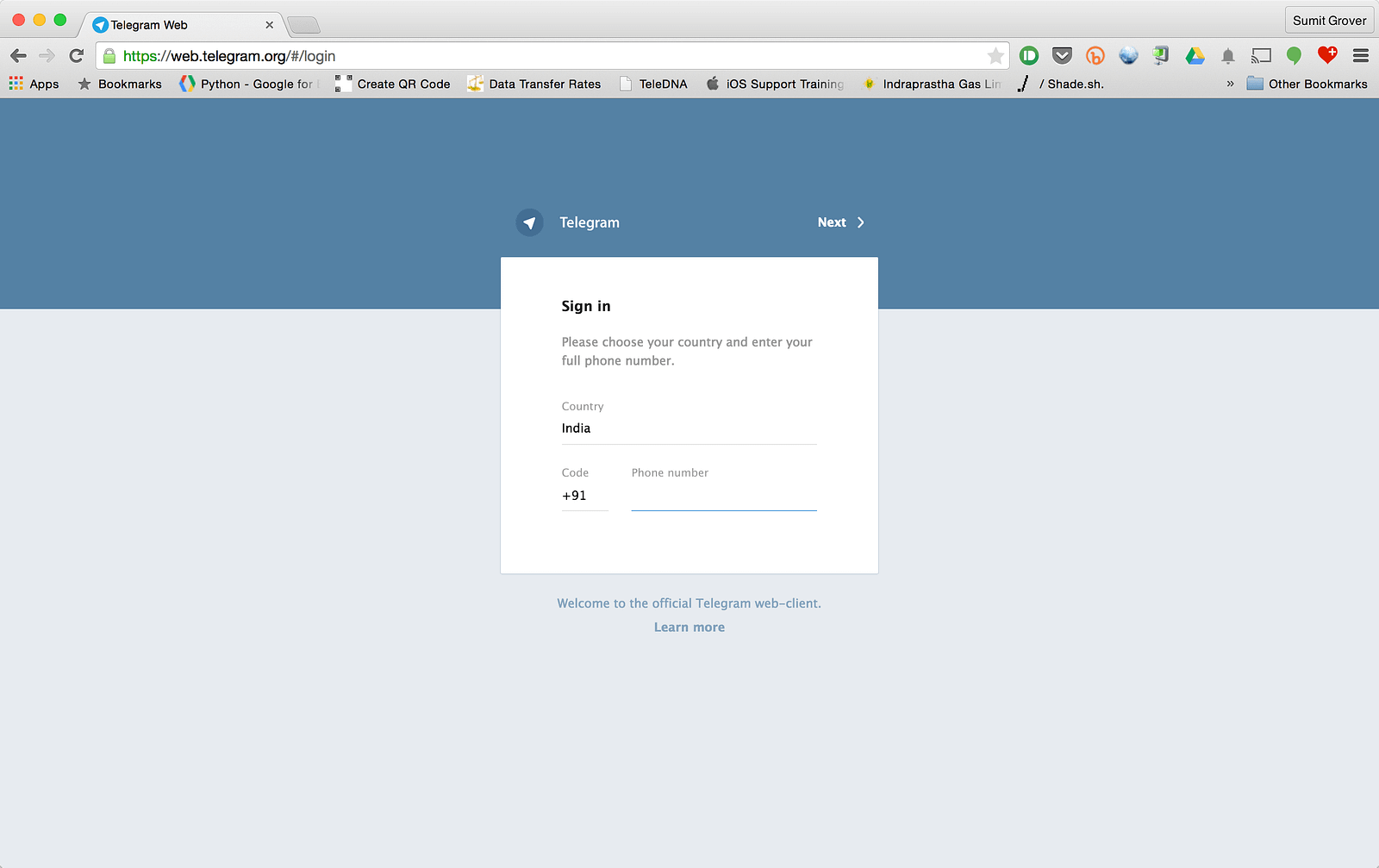Minimize the window with yellow button
This screenshot has width=1379, height=868.
(x=40, y=20)
